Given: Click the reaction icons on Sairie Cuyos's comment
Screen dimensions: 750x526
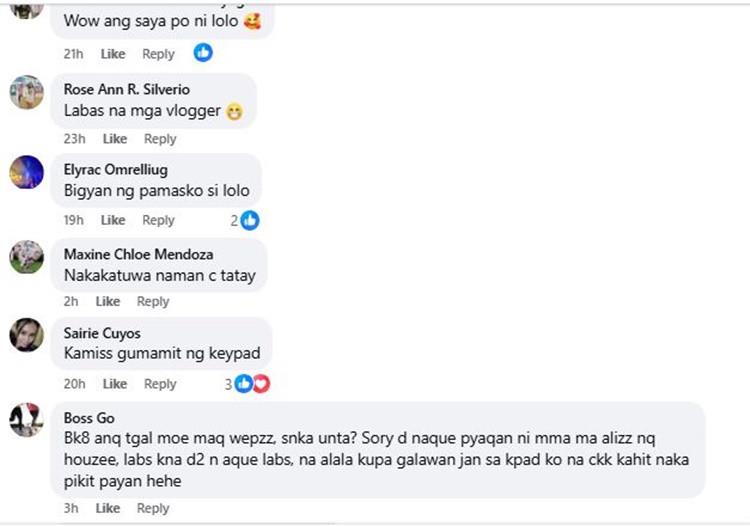Looking at the screenshot, I should (252, 384).
